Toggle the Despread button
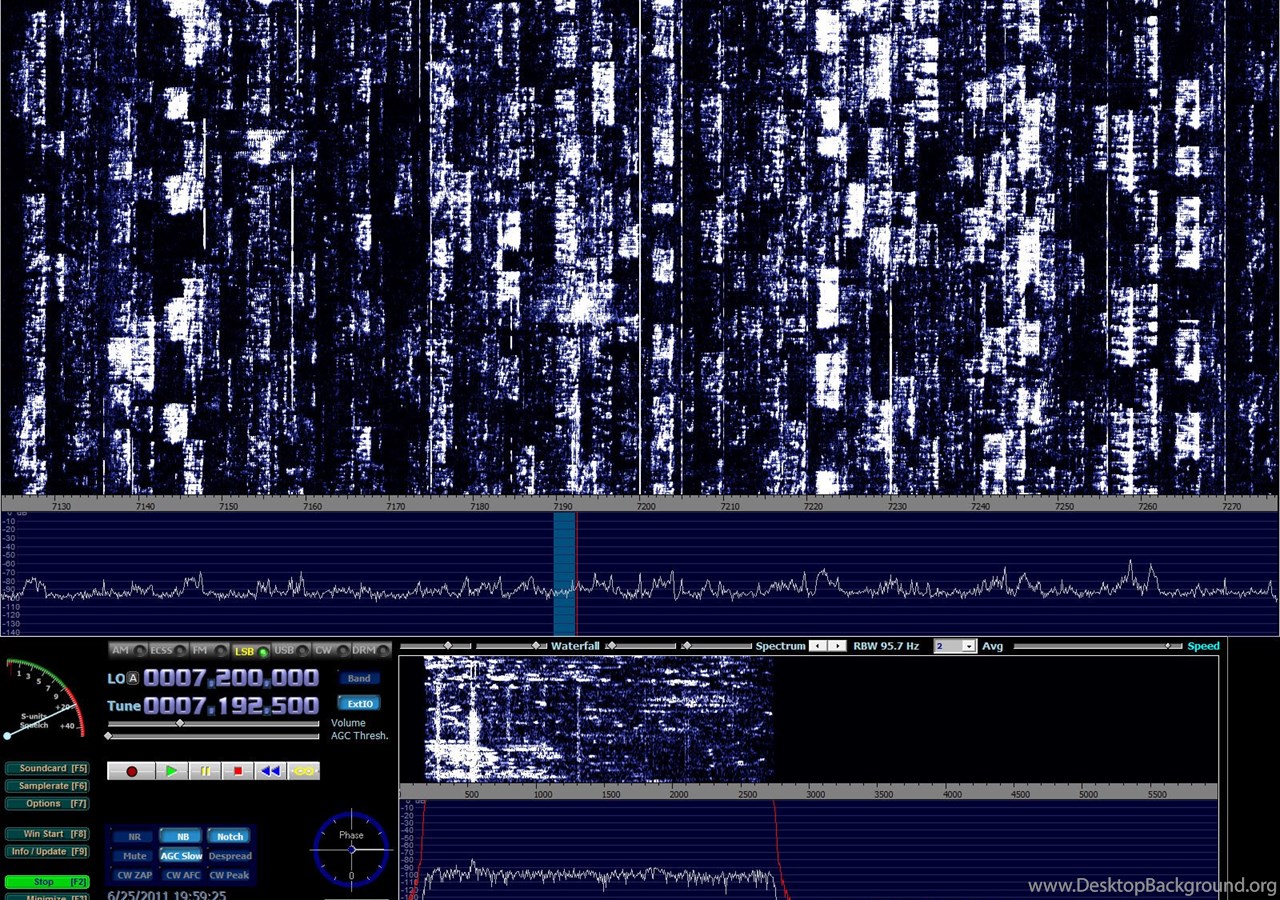The width and height of the screenshot is (1280, 900). 230,856
